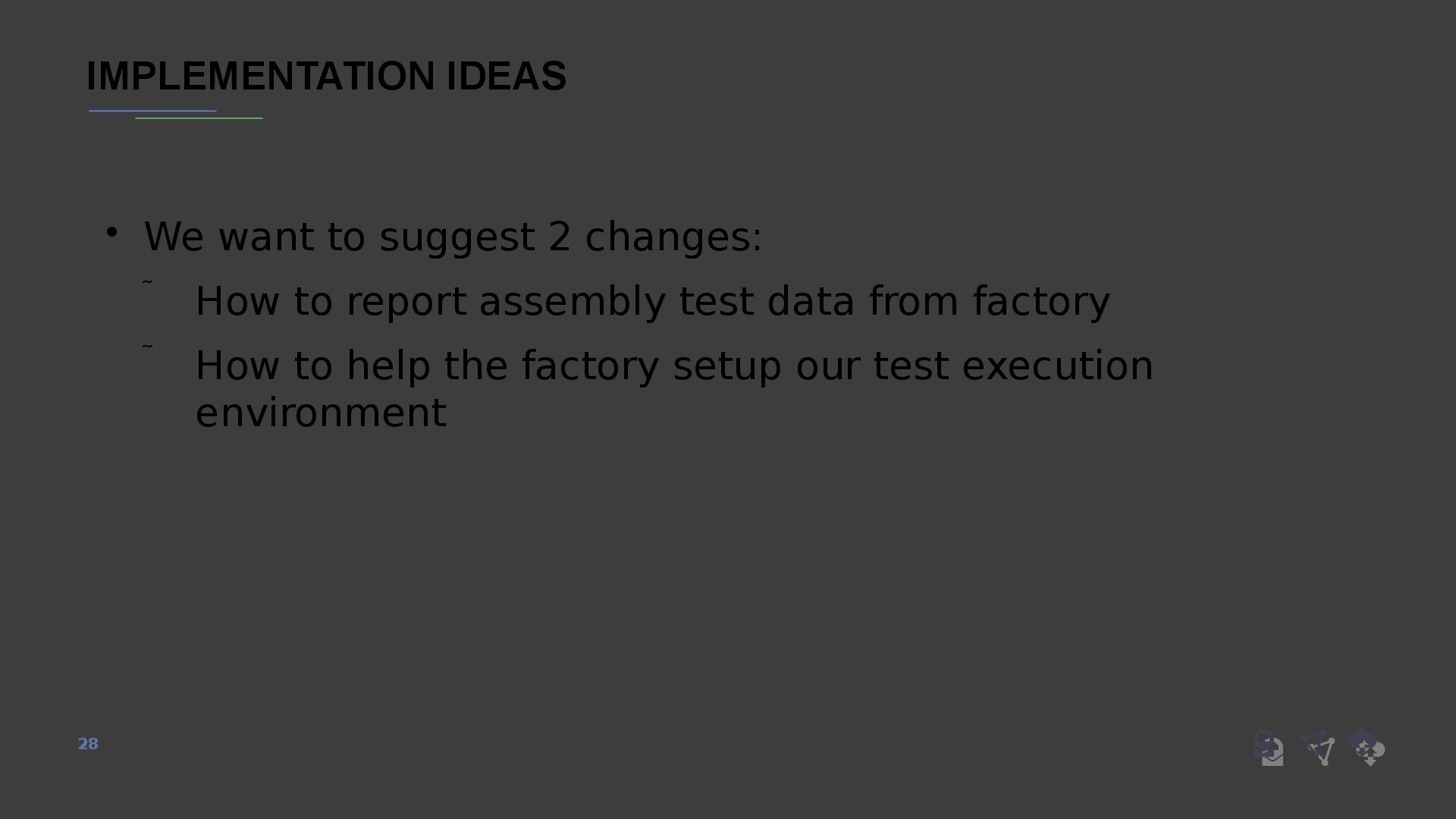Viewport: 1456px width, 819px height.
Task: Click the cloud with arrows icon
Action: pos(1367,748)
